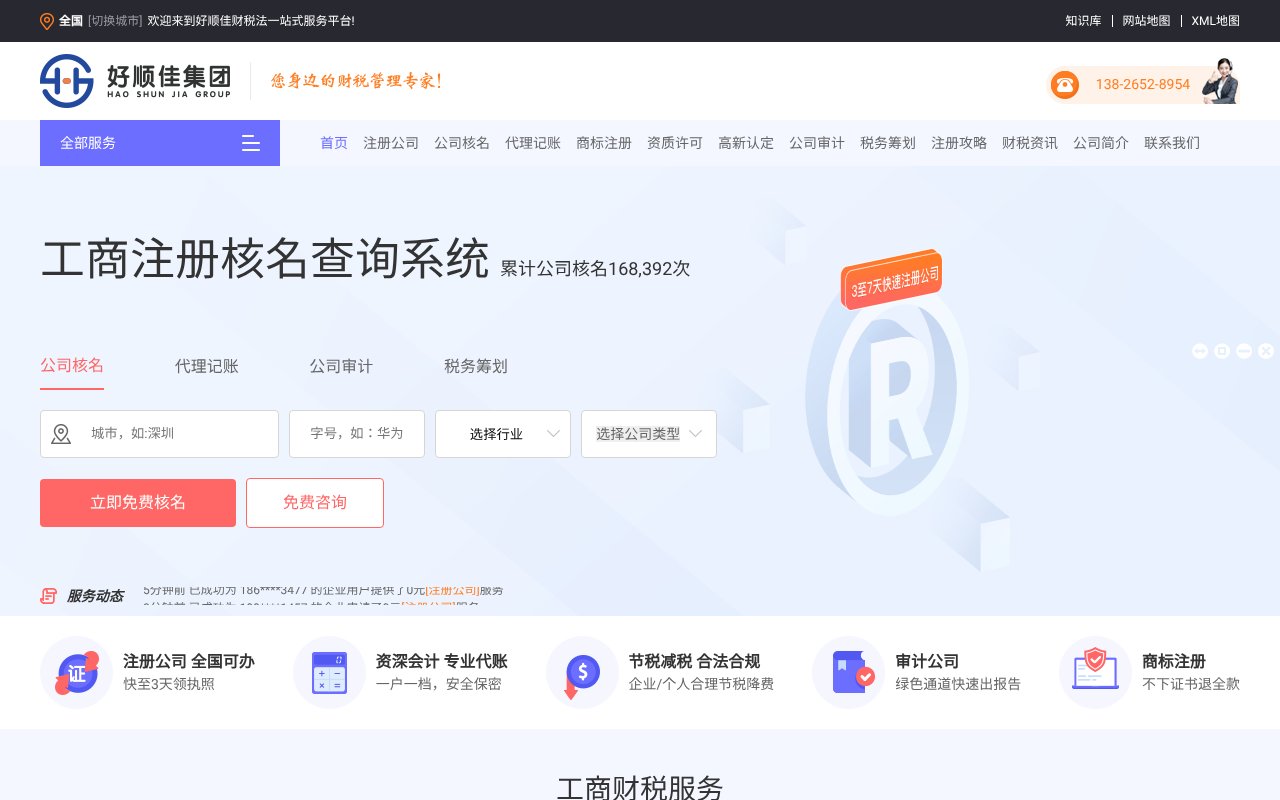
Task: Click the 服务动态 list icon
Action: (48, 595)
